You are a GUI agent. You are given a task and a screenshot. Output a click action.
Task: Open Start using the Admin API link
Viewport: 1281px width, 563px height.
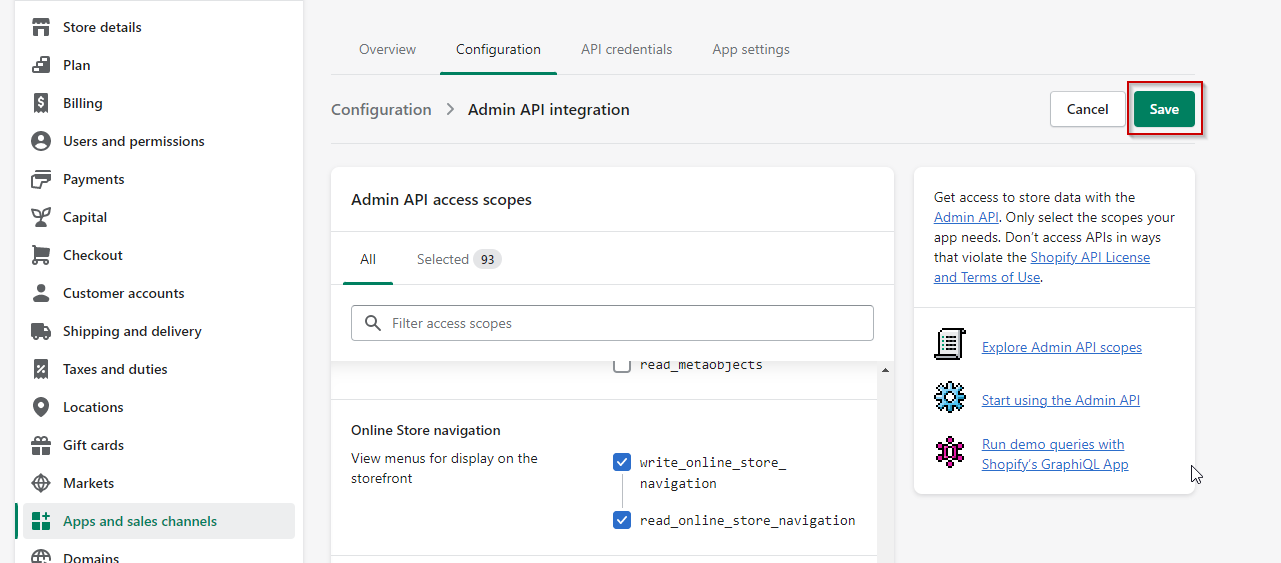pyautogui.click(x=1061, y=400)
